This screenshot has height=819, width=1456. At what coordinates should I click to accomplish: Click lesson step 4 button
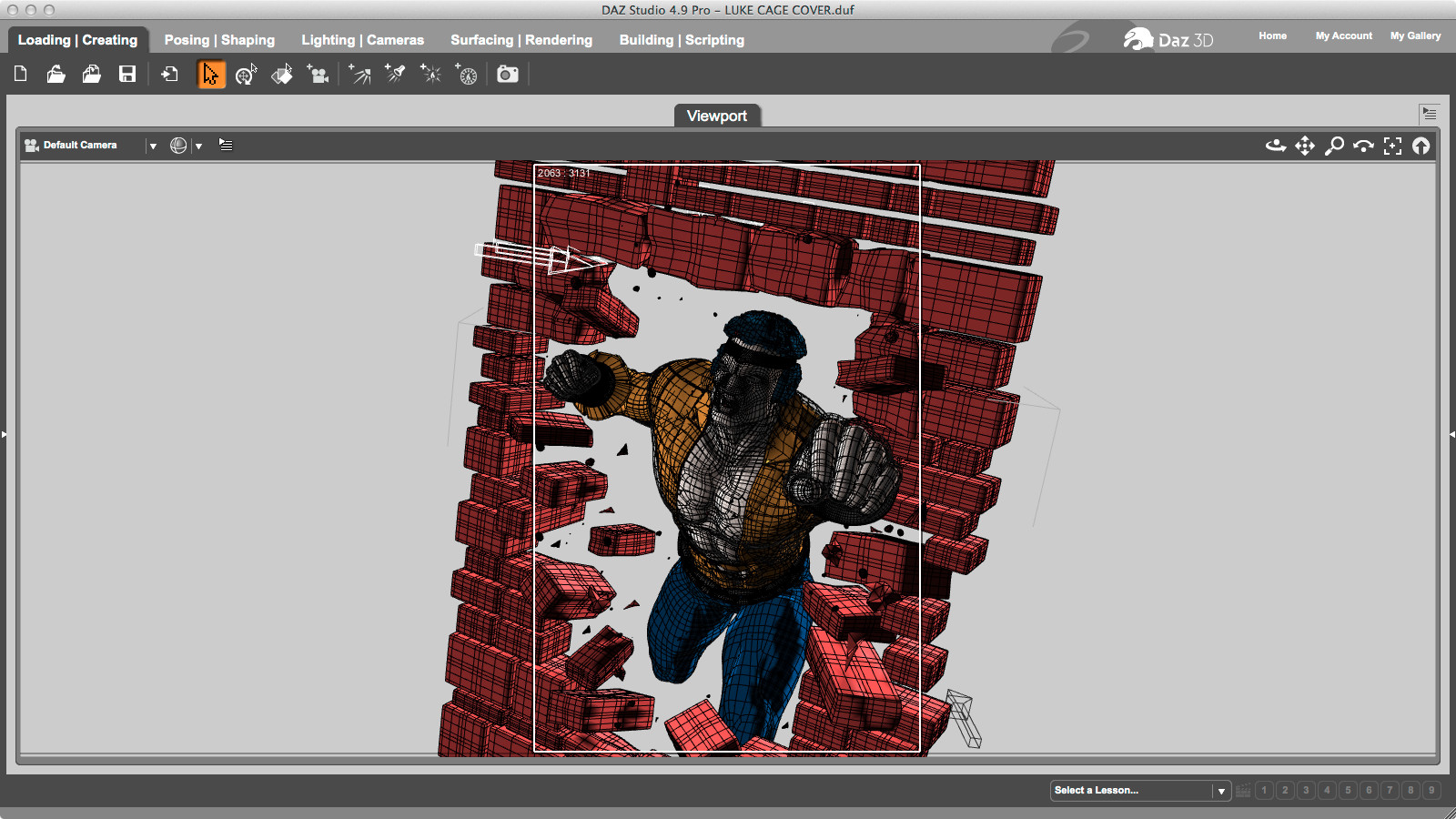click(1327, 790)
